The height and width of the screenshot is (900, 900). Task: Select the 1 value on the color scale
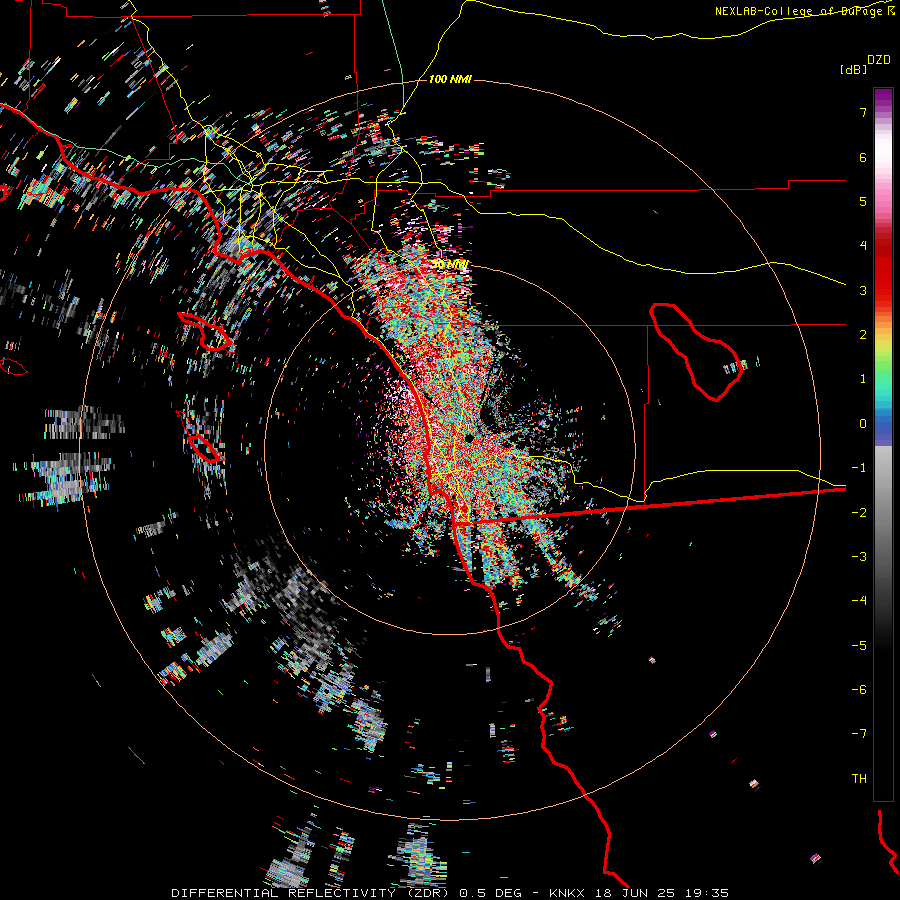[x=863, y=379]
